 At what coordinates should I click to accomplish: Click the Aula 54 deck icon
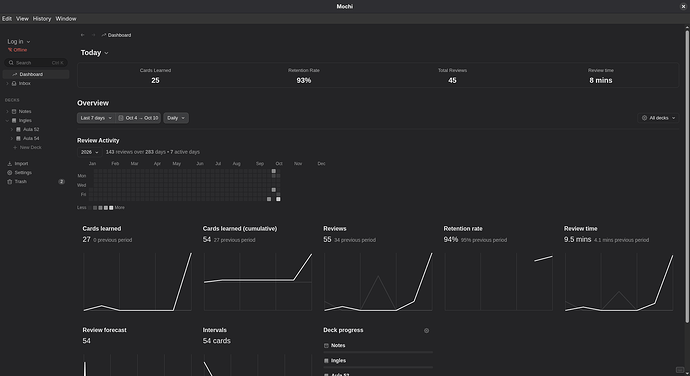[x=18, y=138]
